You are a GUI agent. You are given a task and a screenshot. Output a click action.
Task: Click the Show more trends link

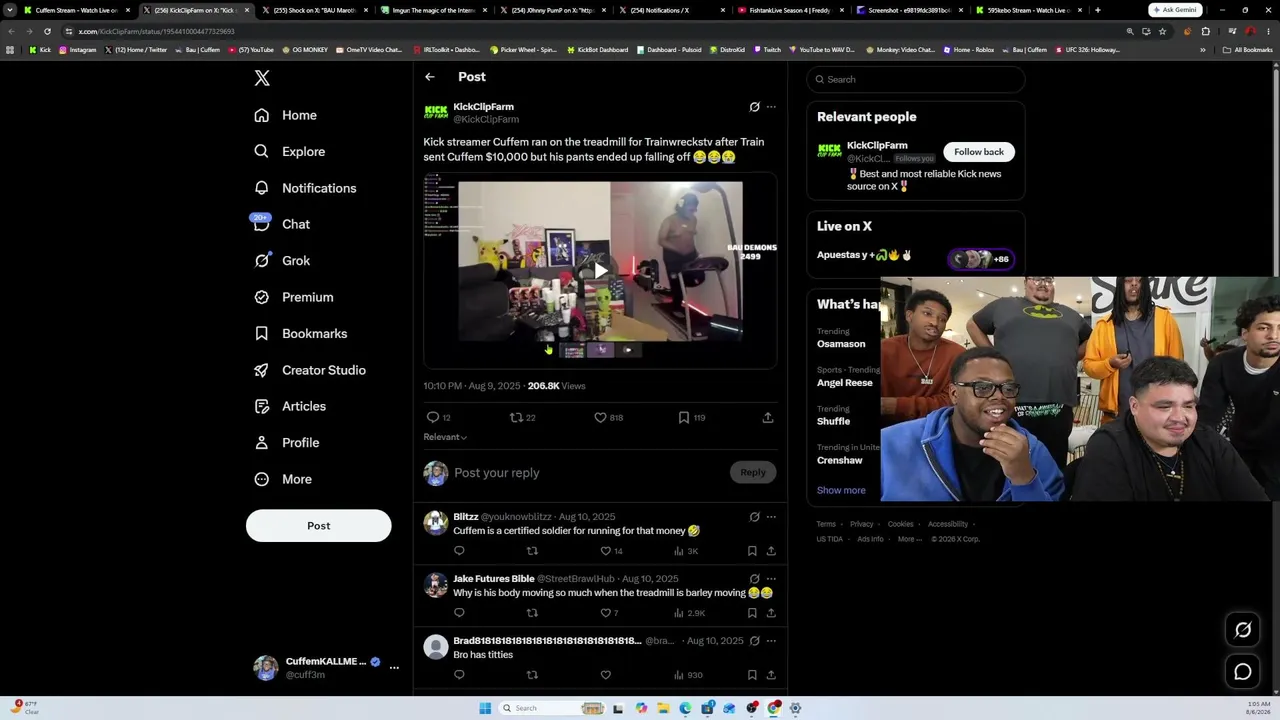click(x=841, y=490)
